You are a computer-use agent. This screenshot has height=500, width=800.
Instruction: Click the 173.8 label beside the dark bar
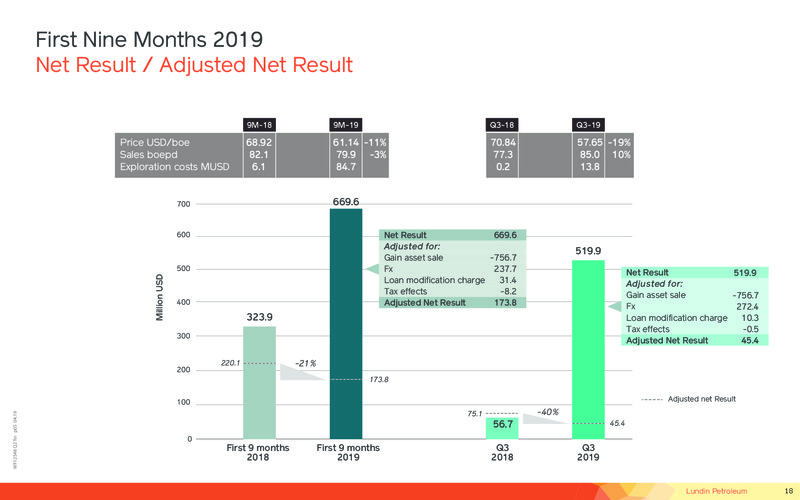379,380
